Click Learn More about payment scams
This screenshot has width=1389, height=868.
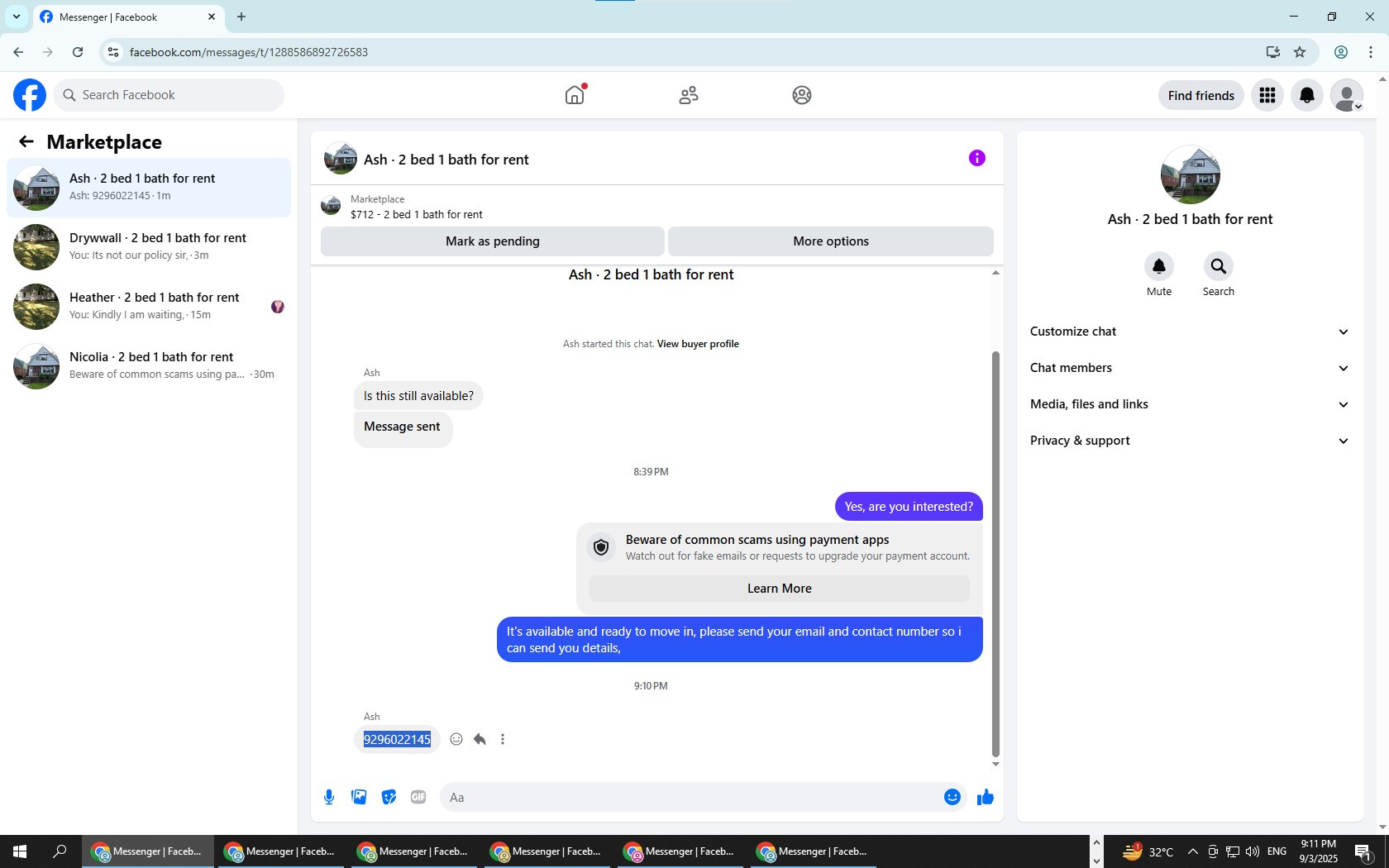780,589
